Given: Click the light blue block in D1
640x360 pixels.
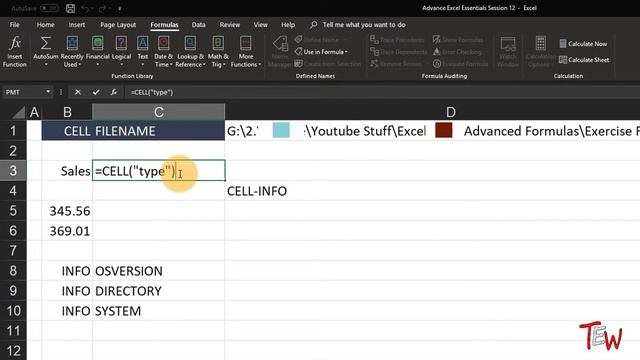Looking at the screenshot, I should pyautogui.click(x=281, y=130).
